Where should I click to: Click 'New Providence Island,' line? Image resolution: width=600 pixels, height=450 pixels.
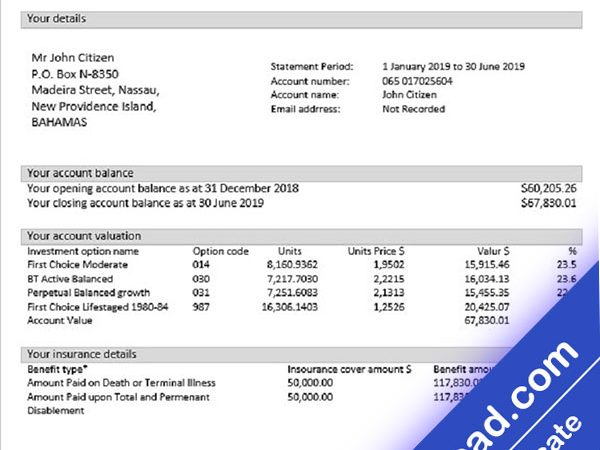pos(94,106)
